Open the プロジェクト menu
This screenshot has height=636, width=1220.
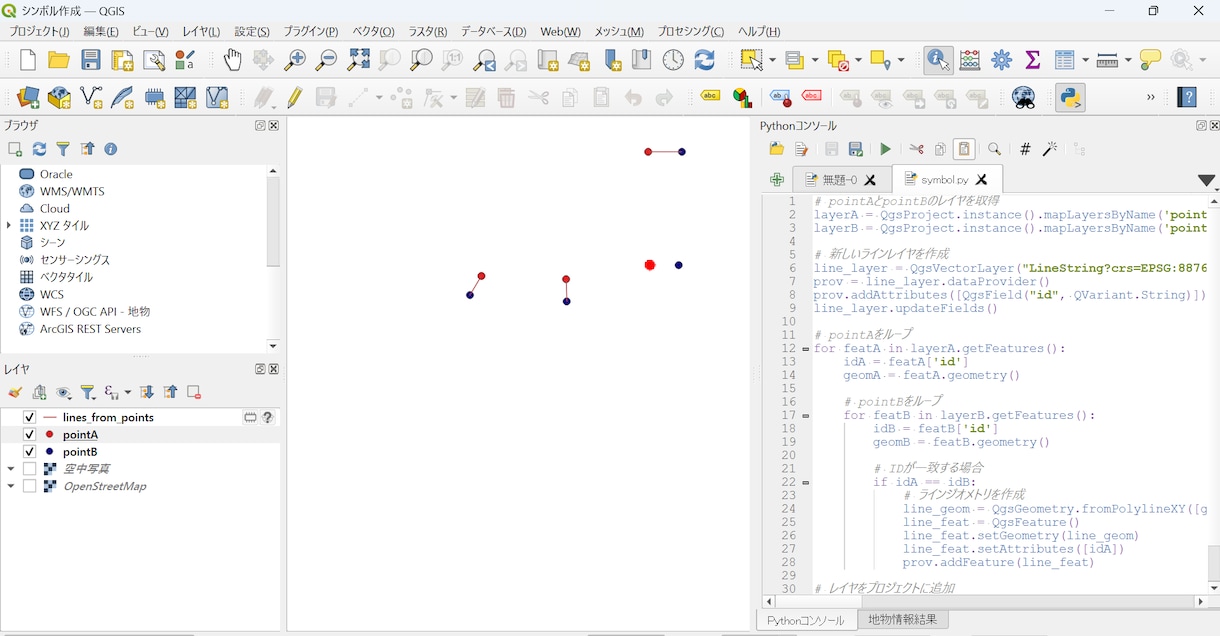(x=40, y=31)
